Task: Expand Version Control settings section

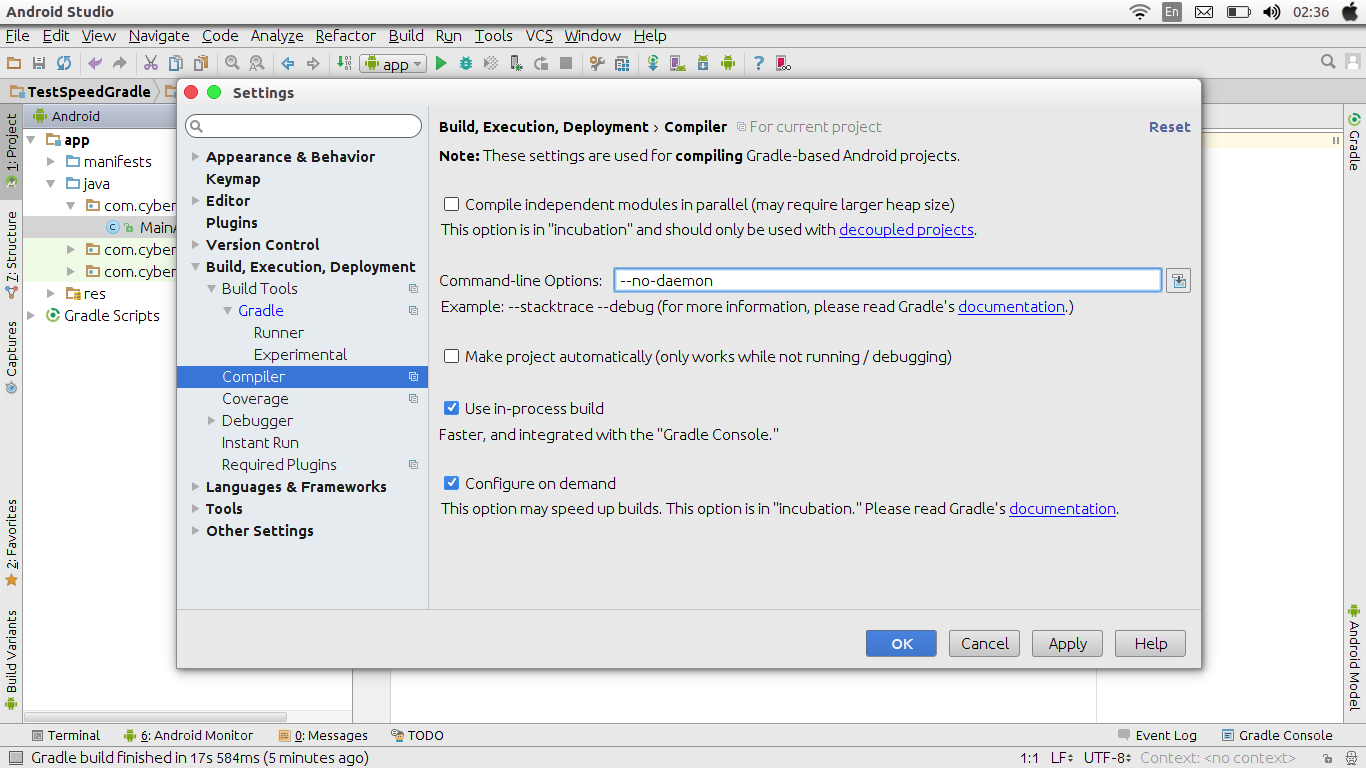Action: coord(196,245)
